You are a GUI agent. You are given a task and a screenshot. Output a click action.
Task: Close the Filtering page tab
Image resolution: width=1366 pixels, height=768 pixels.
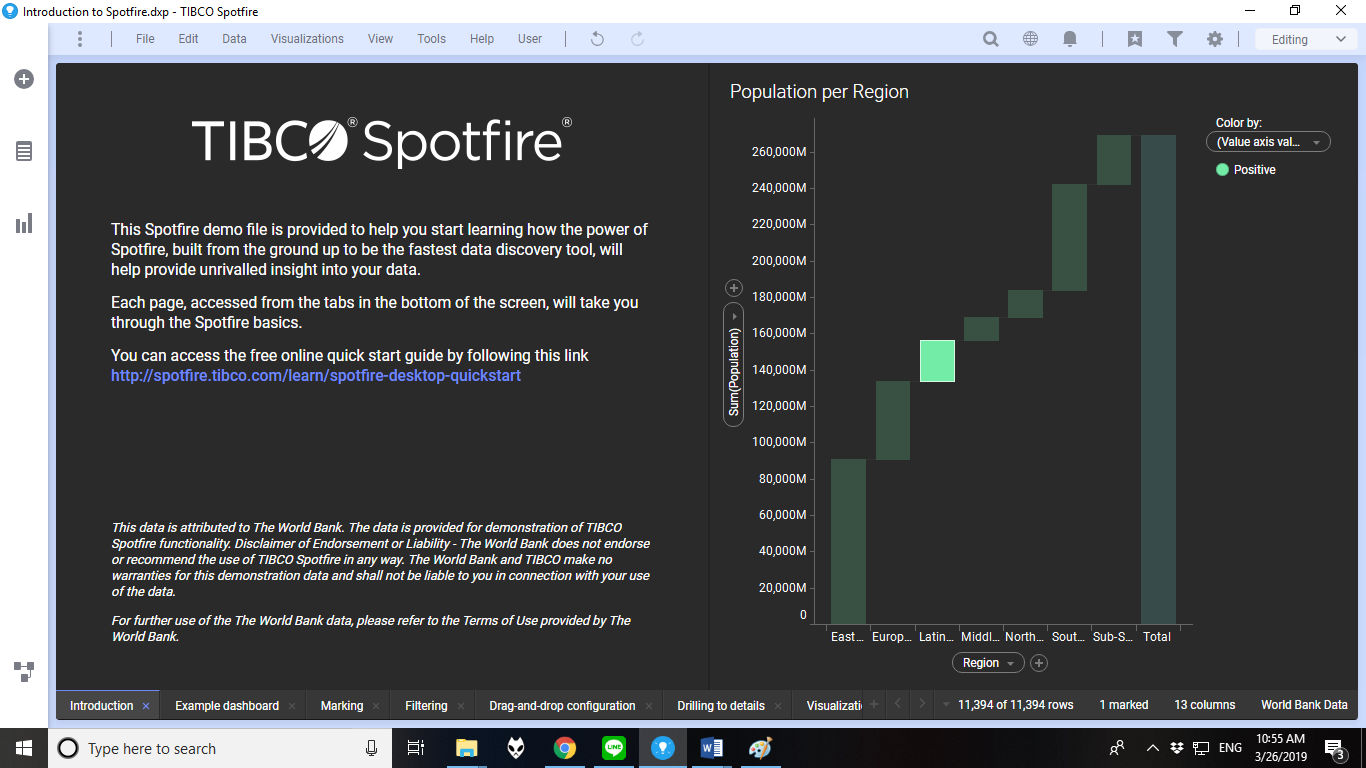461,706
